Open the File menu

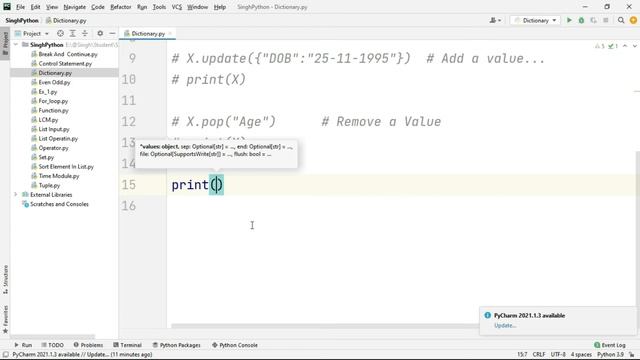(x=20, y=7)
